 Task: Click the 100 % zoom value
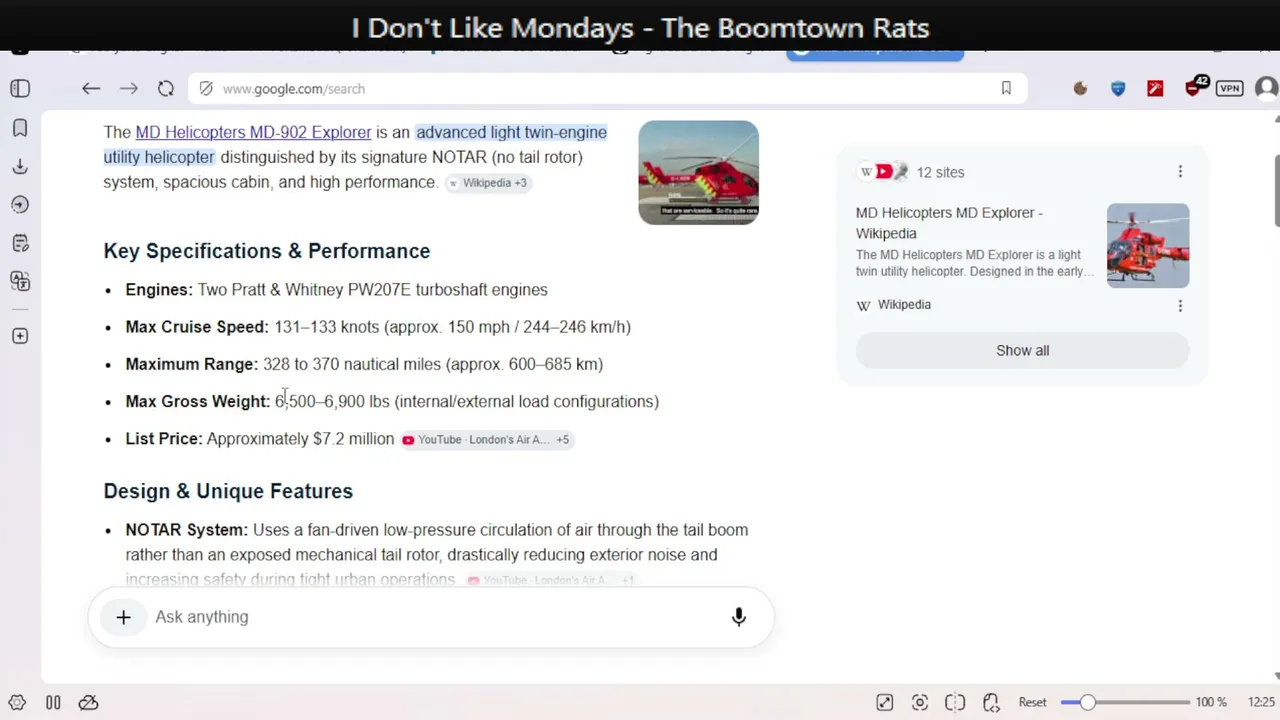(1211, 703)
